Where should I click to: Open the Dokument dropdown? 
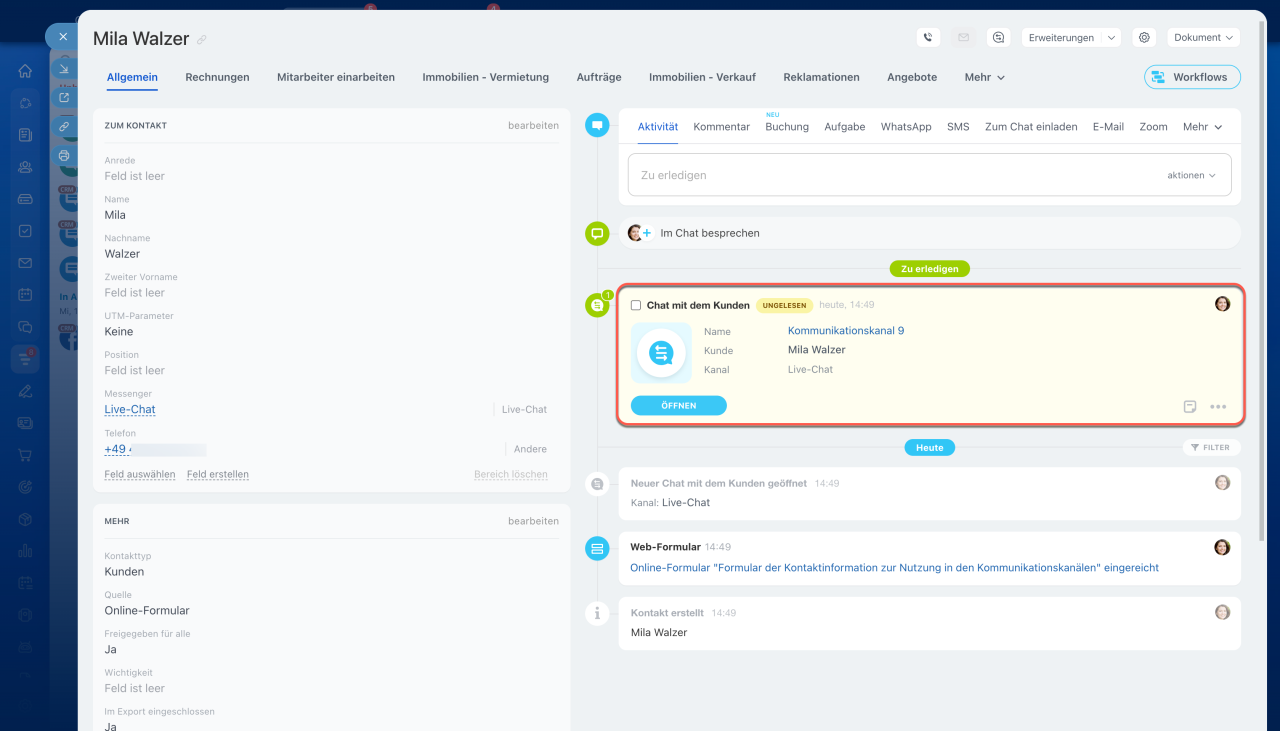(x=1204, y=37)
